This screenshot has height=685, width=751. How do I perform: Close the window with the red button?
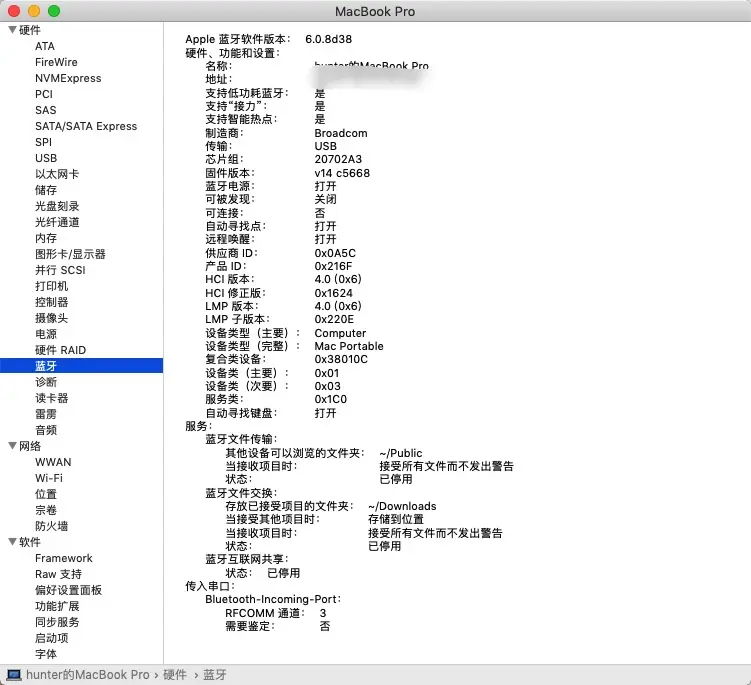pos(14,11)
